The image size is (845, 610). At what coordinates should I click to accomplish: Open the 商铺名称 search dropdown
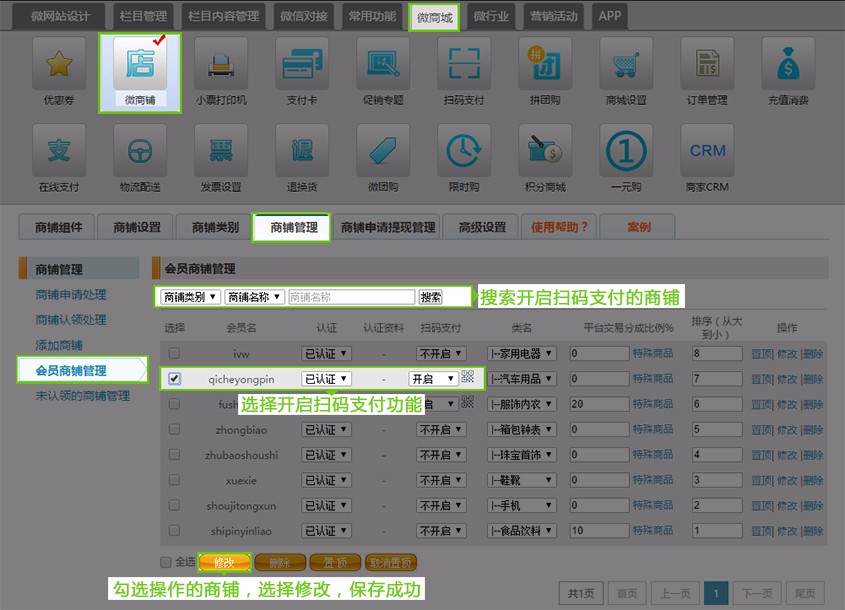[x=254, y=297]
